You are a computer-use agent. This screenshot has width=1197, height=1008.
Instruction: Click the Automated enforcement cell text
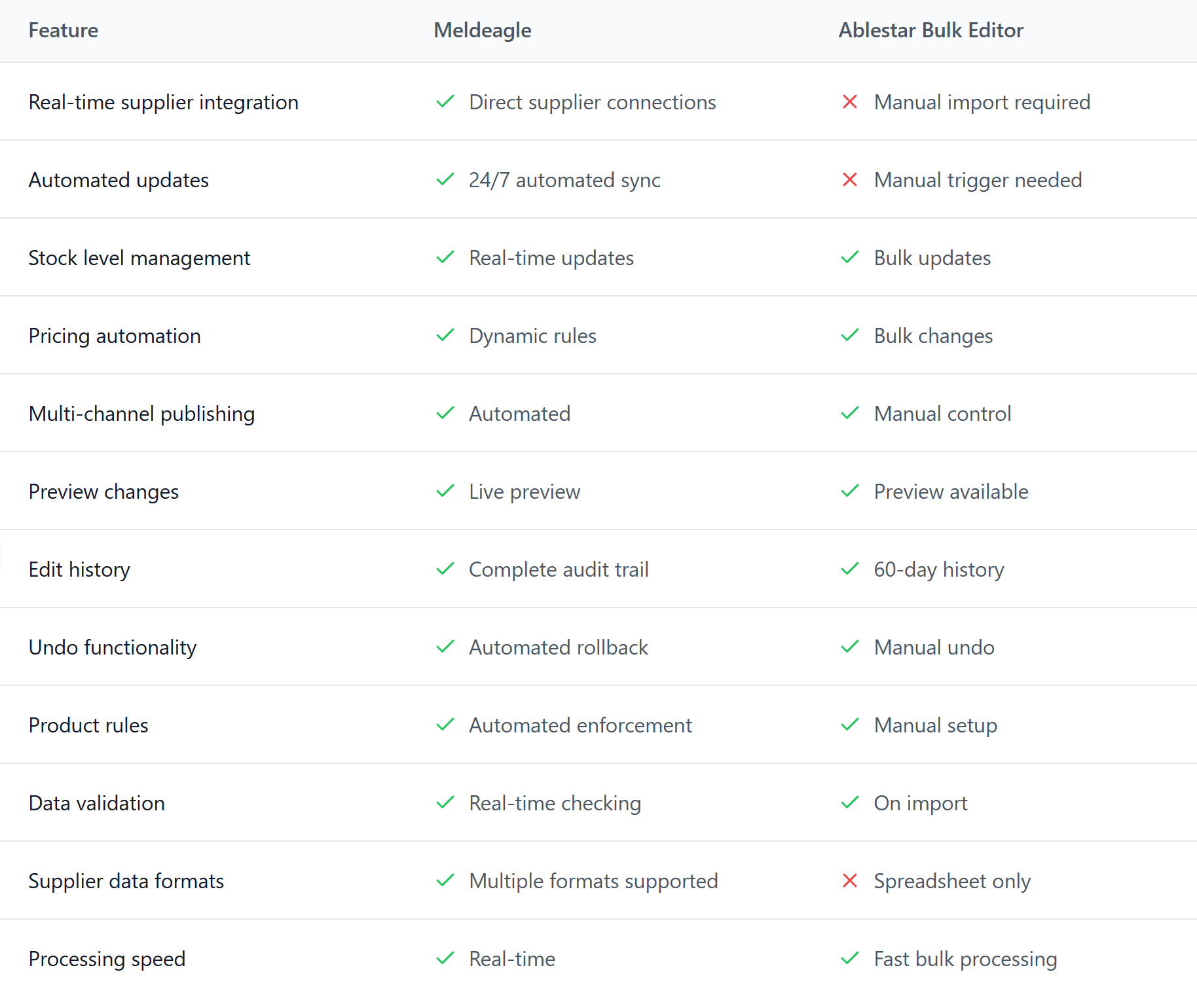point(580,726)
